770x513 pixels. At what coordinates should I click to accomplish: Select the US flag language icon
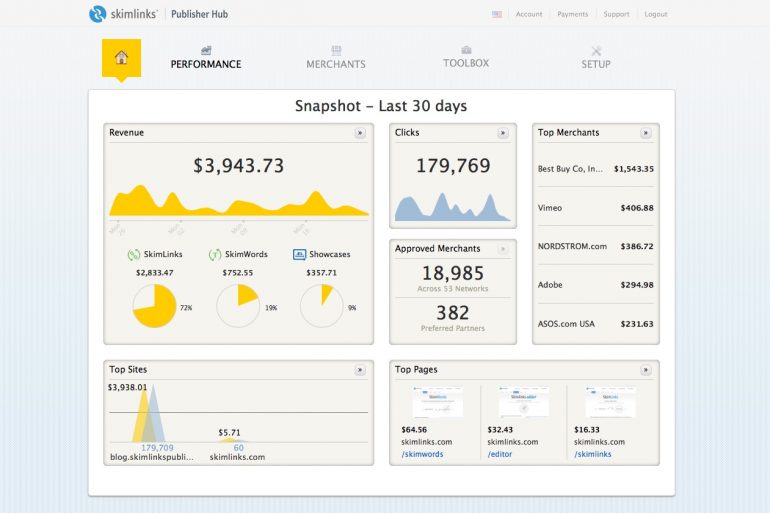point(497,15)
